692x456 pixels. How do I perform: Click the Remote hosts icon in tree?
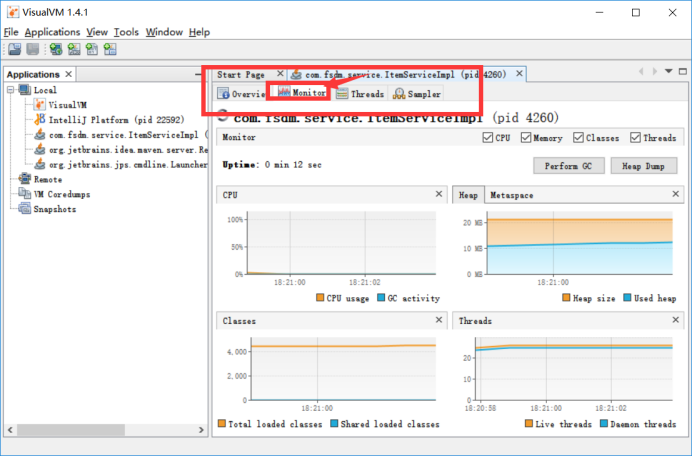coord(25,179)
